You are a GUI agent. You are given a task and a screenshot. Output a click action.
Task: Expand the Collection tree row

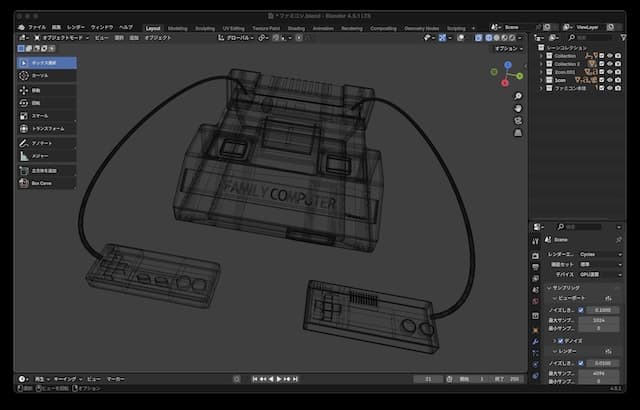coord(542,56)
